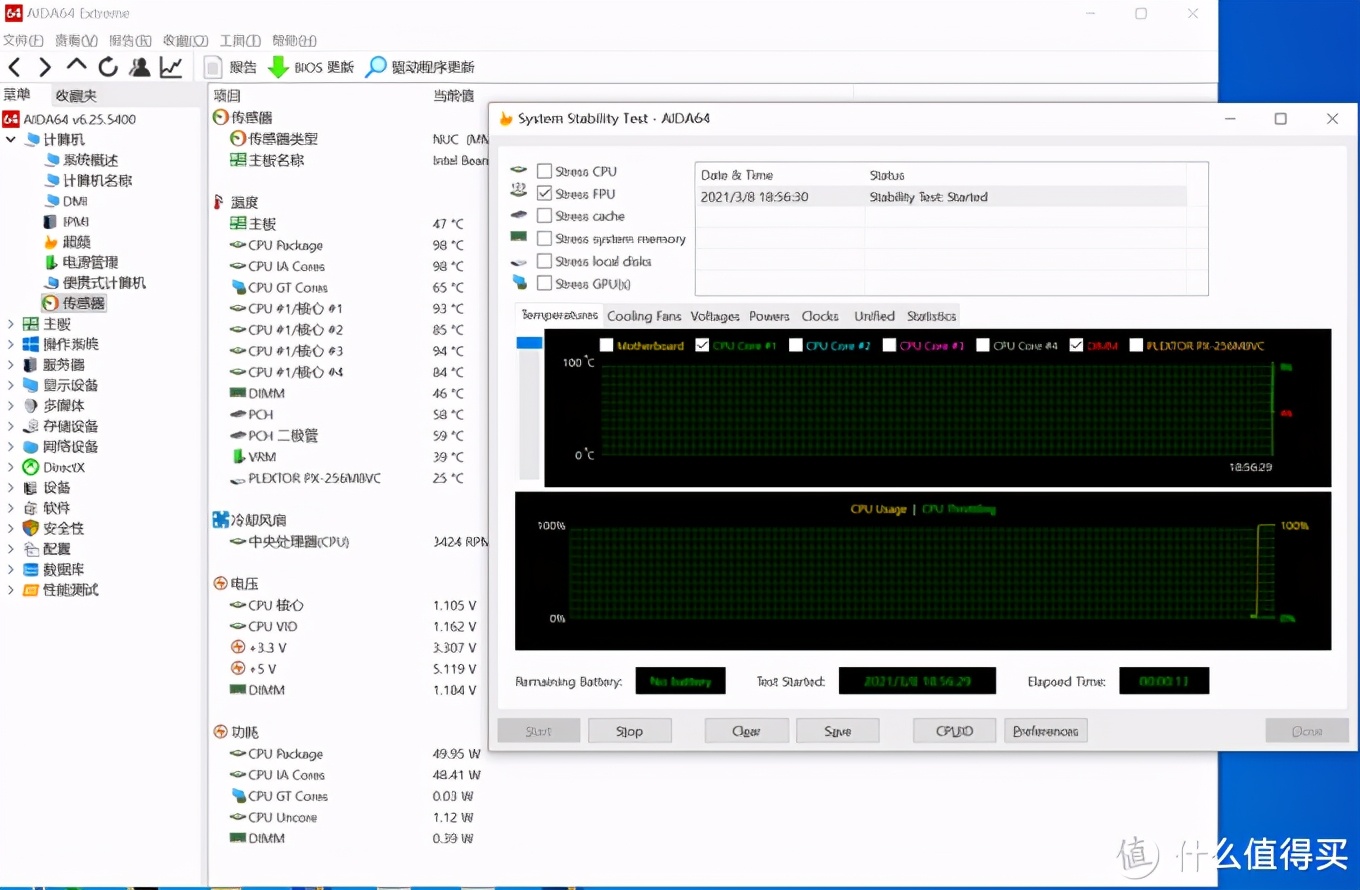Expand the 存储设备 tree node

11,426
